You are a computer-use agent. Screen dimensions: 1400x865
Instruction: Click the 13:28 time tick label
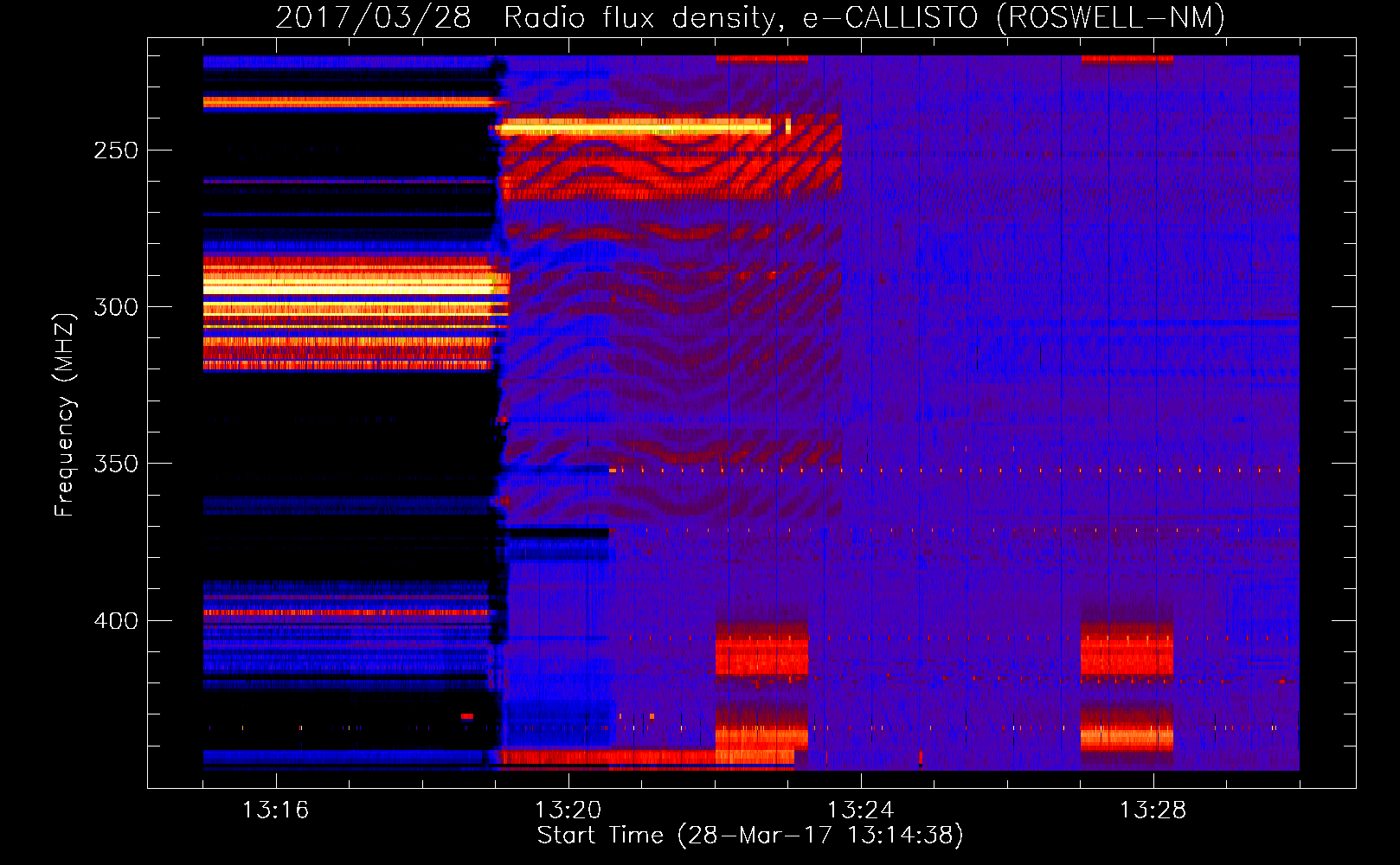pos(1153,810)
